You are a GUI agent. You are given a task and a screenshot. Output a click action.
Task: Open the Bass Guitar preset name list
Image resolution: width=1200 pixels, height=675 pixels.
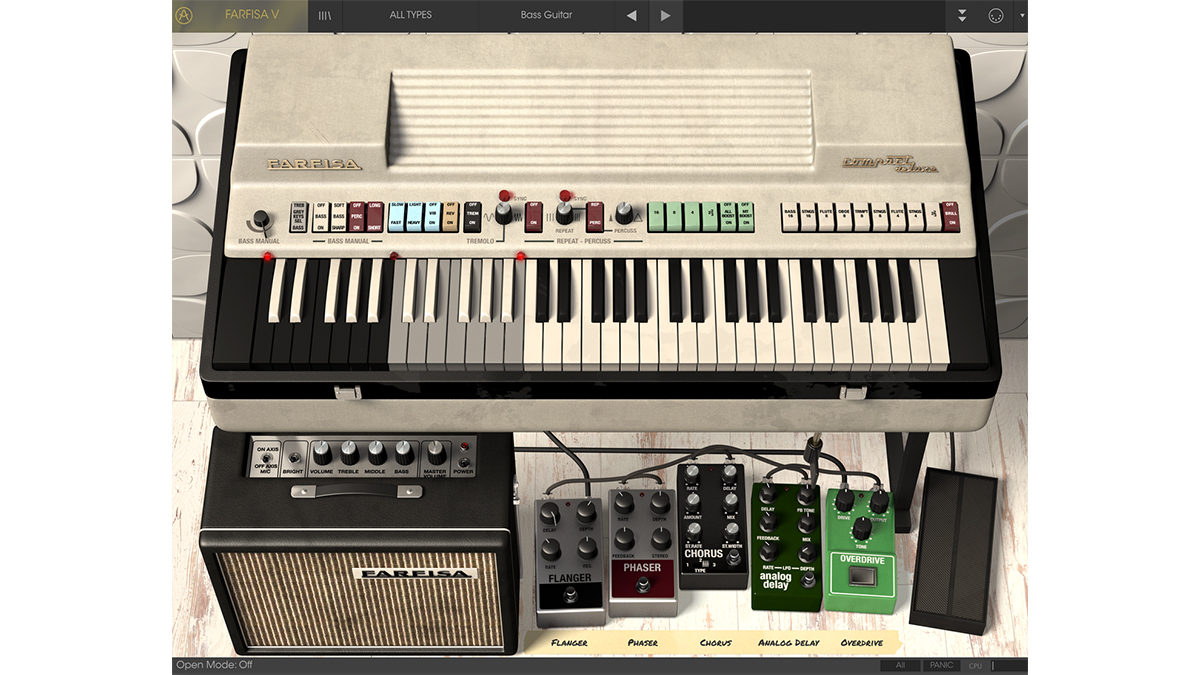click(546, 15)
